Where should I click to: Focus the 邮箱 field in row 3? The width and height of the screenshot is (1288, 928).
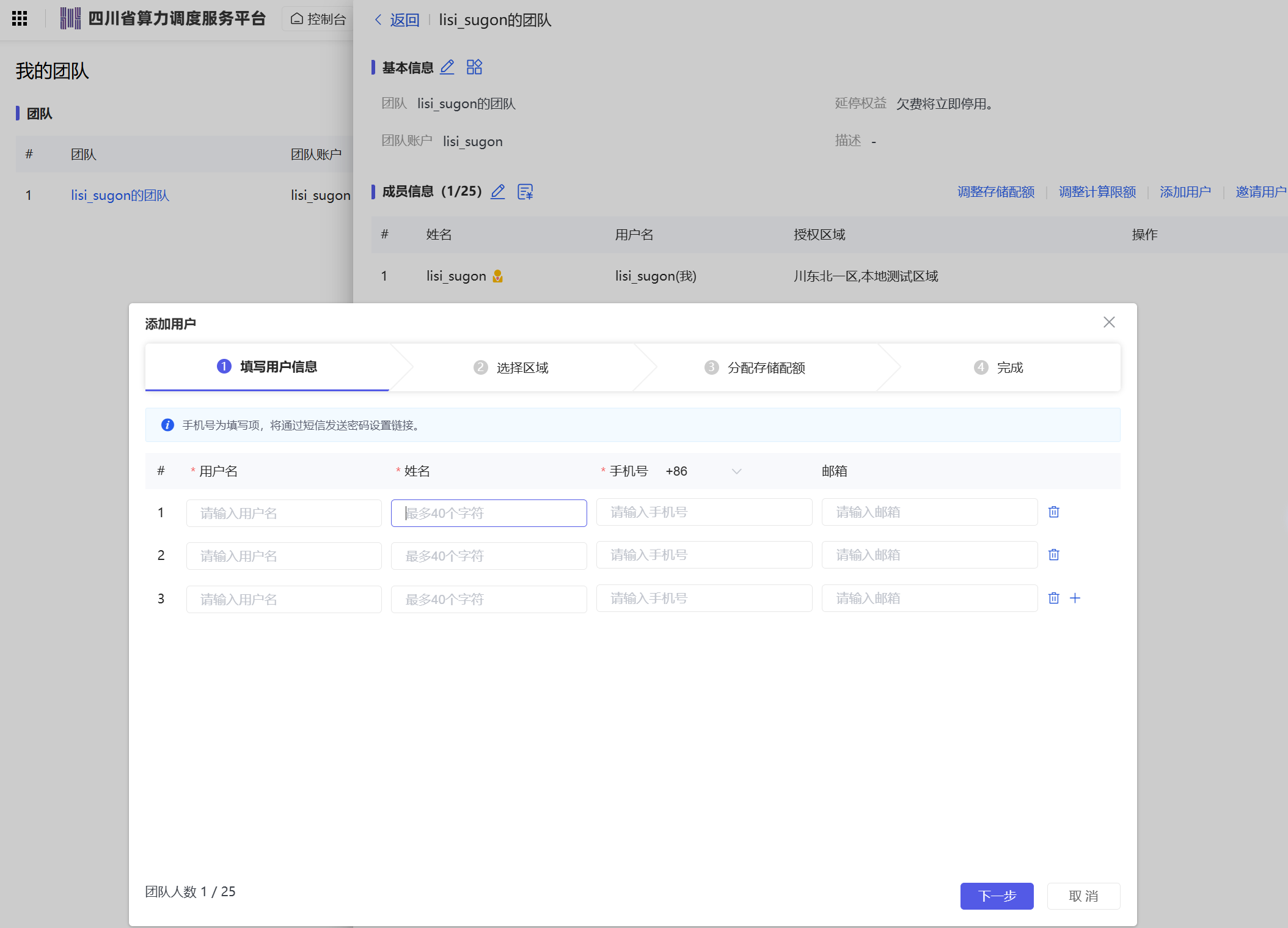tap(930, 598)
